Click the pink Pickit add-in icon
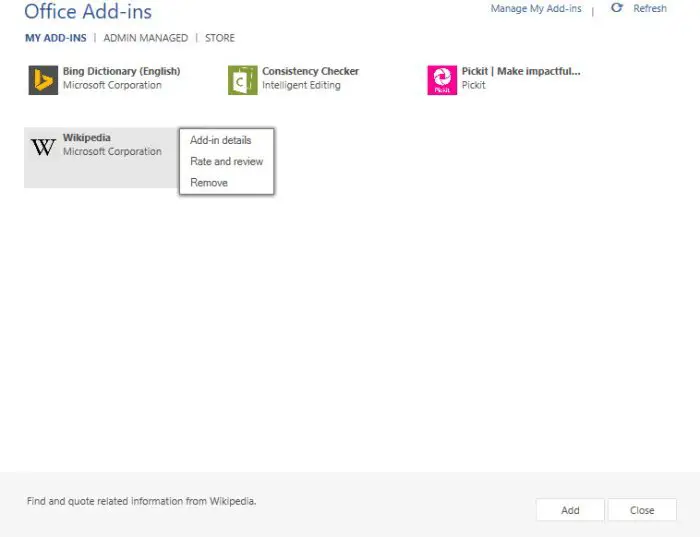This screenshot has height=537, width=700. pos(442,80)
